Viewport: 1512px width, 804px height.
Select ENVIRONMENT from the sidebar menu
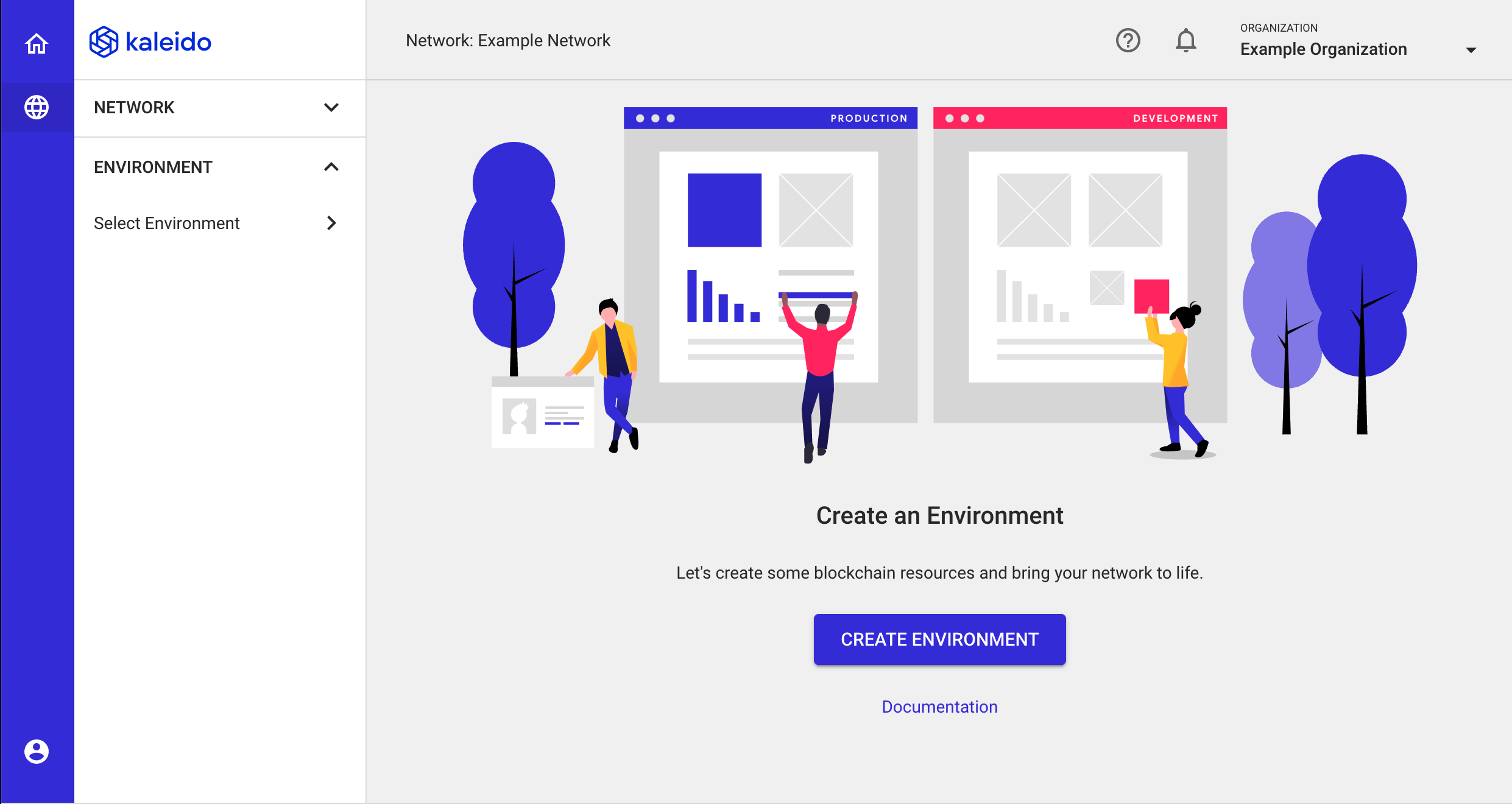coord(215,166)
